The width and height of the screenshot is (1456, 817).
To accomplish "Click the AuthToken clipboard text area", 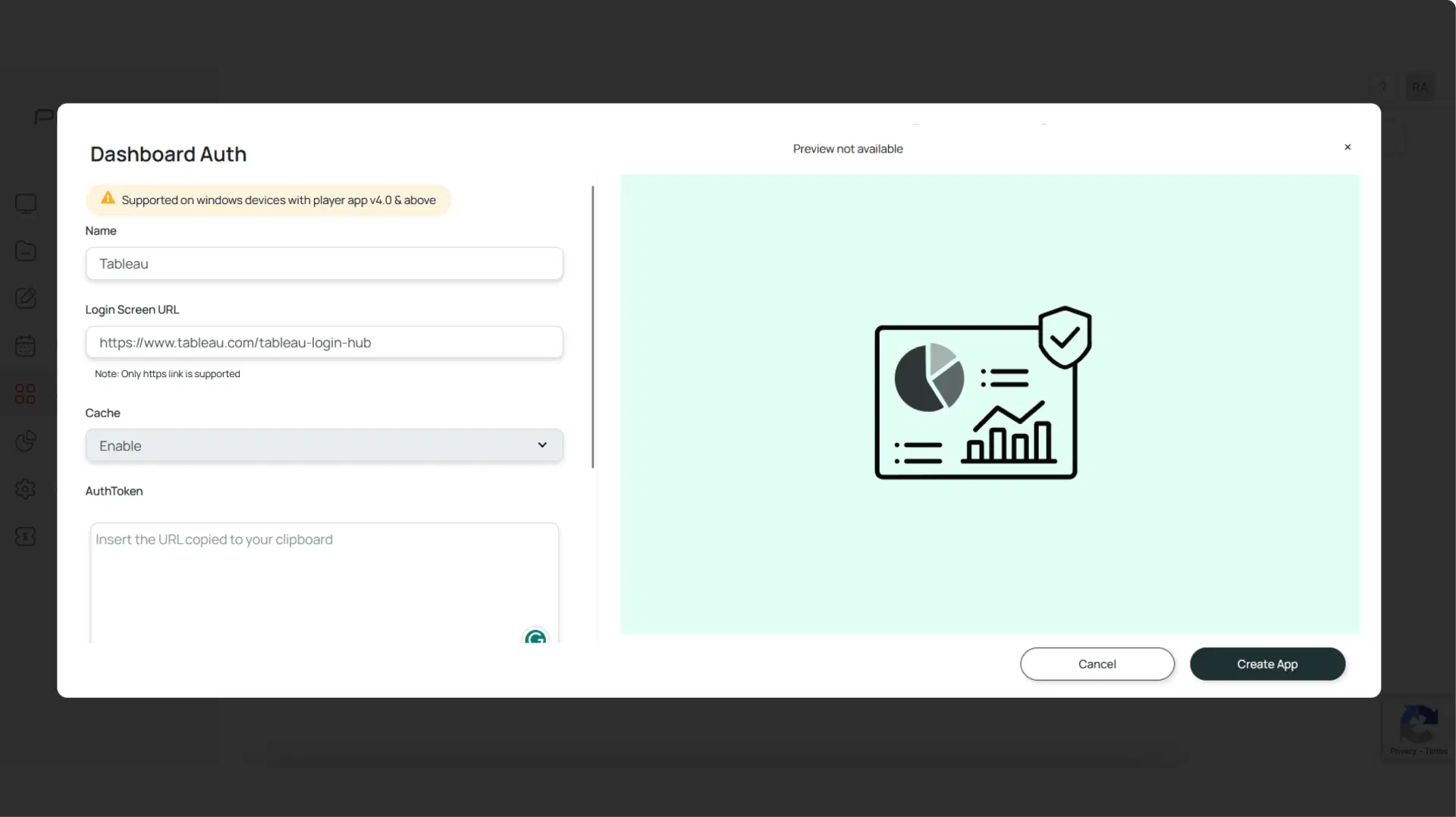I will pos(324,577).
